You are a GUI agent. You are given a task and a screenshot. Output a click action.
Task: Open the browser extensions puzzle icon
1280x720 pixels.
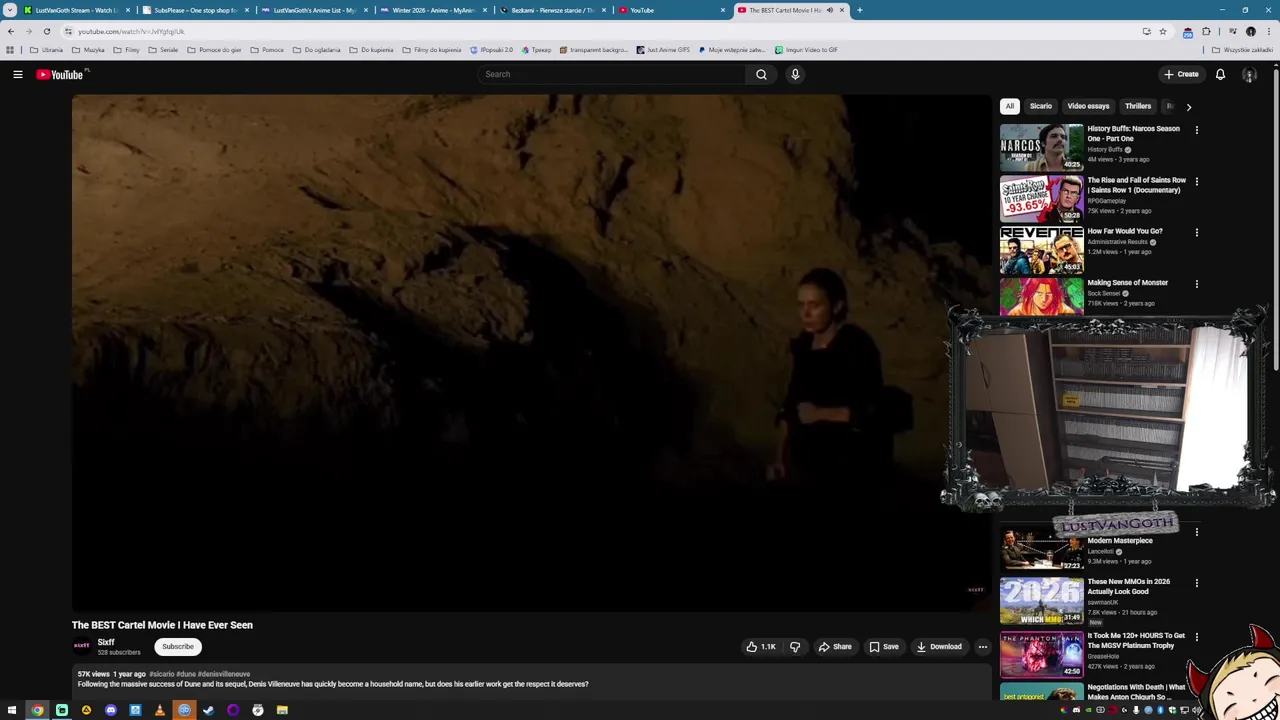1206,31
